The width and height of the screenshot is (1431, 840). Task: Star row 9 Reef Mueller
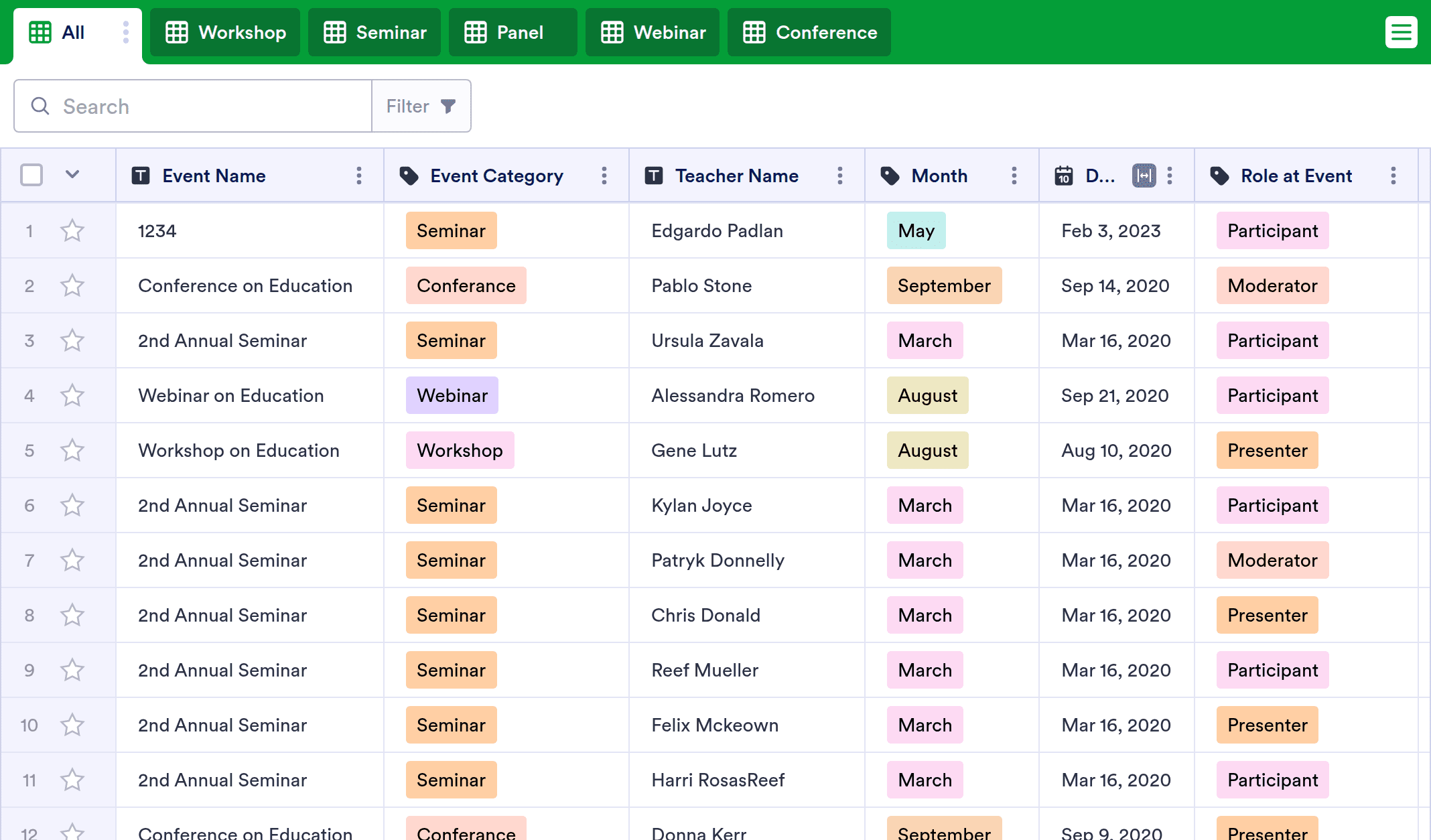click(x=72, y=670)
